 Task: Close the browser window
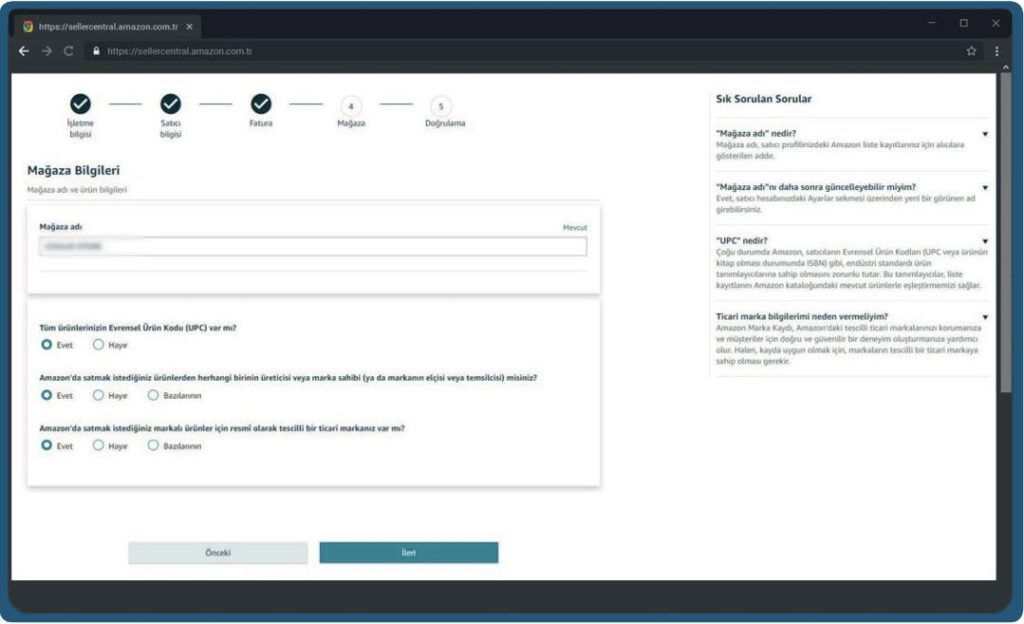point(995,23)
